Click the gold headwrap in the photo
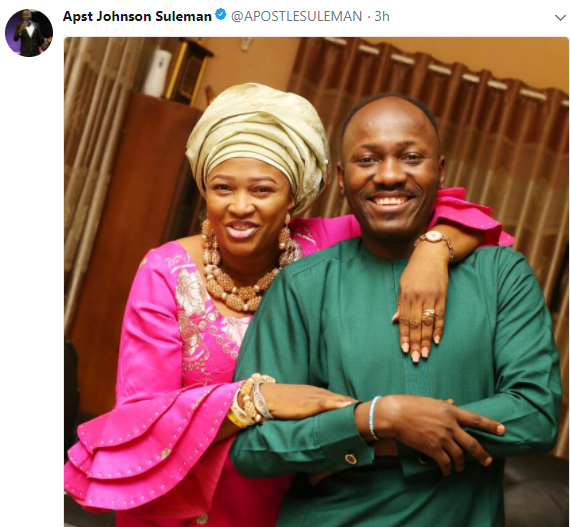Image resolution: width=570 pixels, height=527 pixels. [x=258, y=140]
